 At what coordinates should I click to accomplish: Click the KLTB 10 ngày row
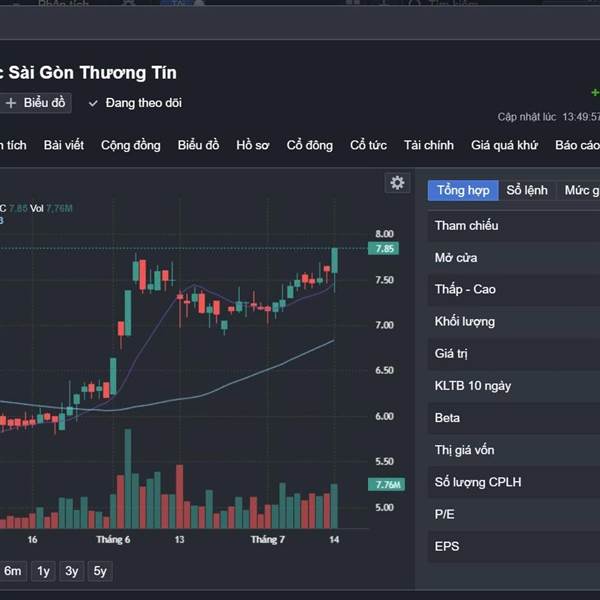pyautogui.click(x=514, y=386)
